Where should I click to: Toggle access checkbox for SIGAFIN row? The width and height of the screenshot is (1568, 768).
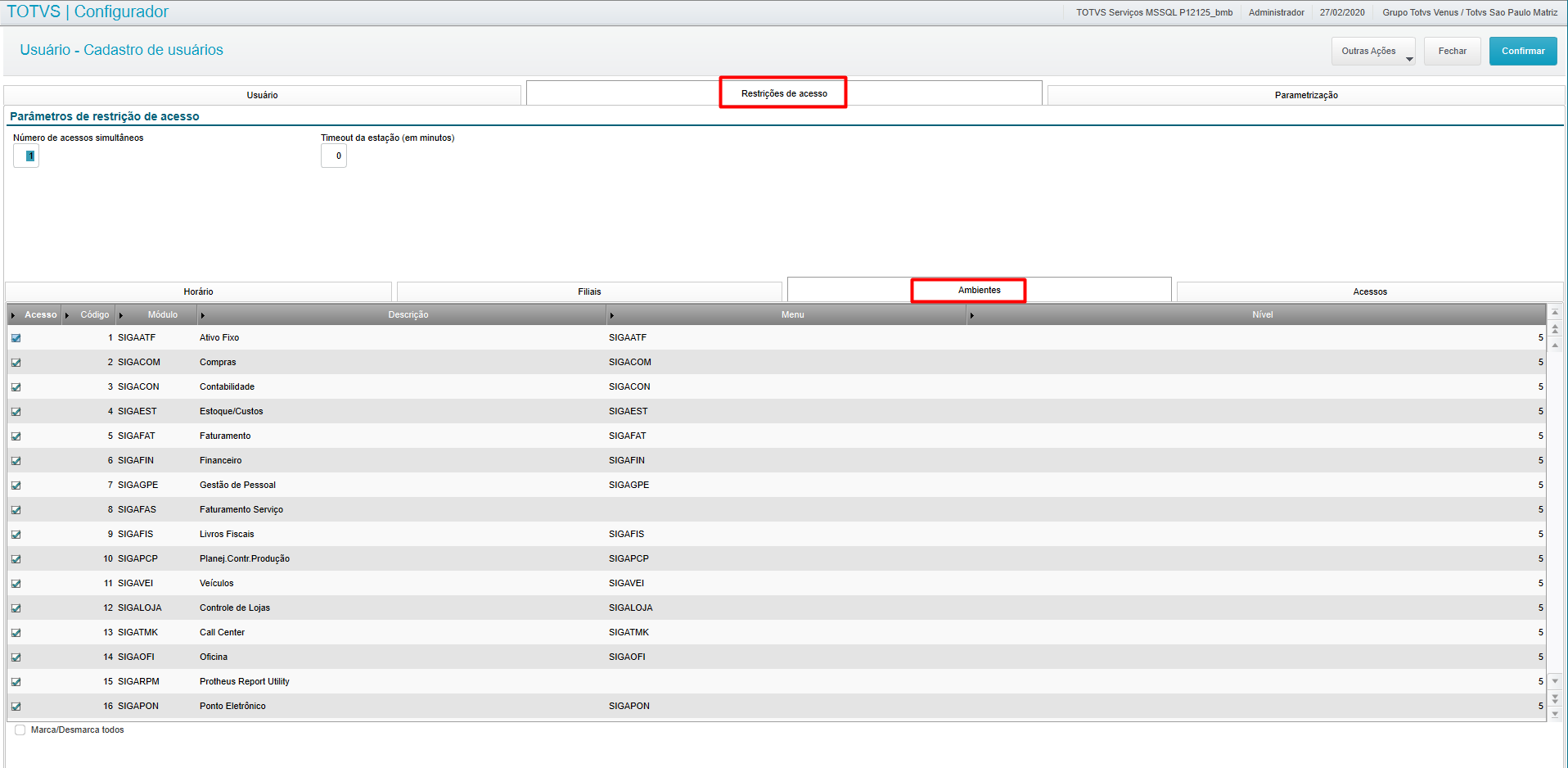16,461
